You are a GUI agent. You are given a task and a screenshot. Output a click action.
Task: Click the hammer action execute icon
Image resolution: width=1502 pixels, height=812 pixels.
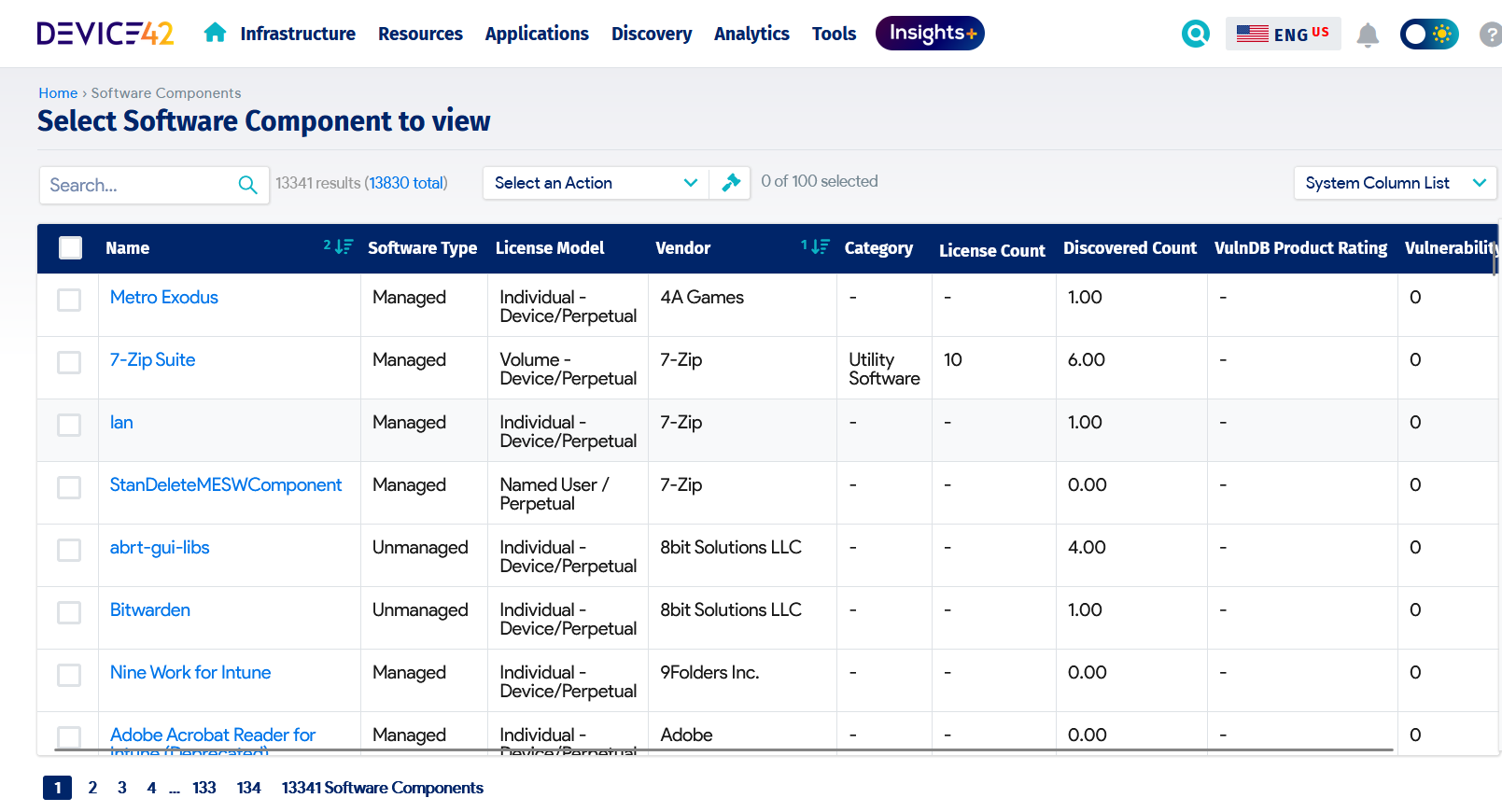tap(731, 182)
